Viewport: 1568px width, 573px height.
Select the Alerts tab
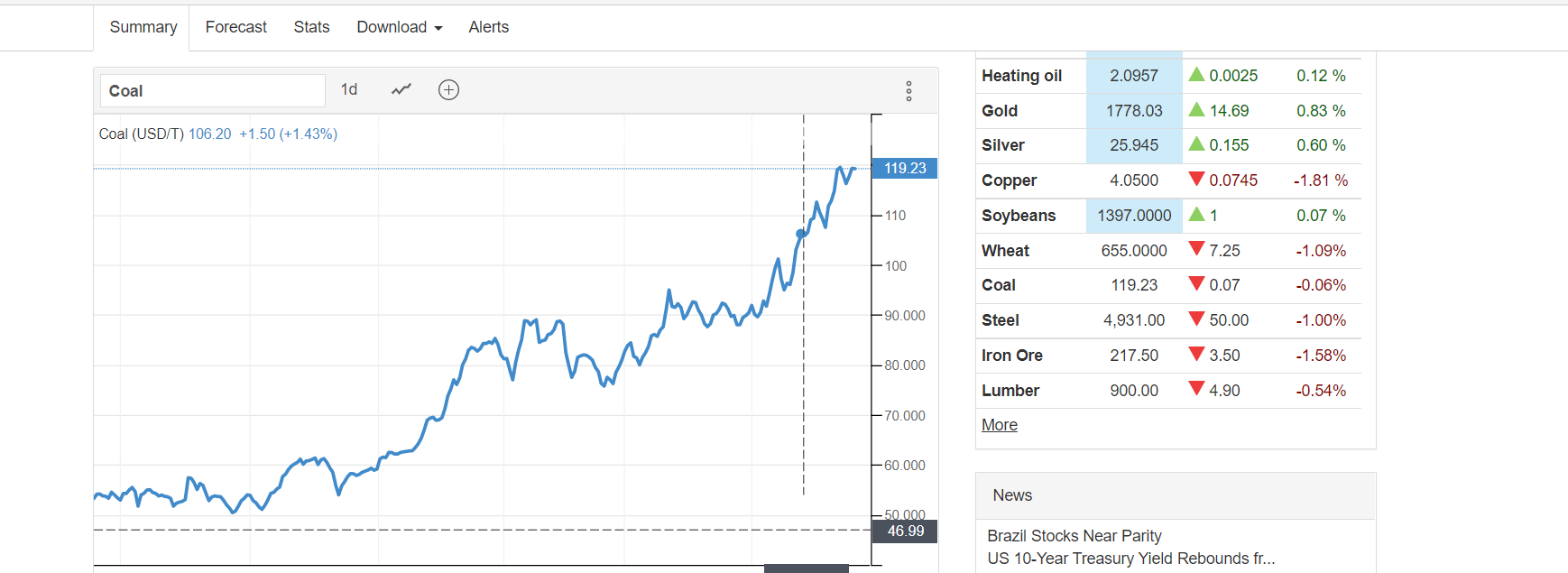488,27
